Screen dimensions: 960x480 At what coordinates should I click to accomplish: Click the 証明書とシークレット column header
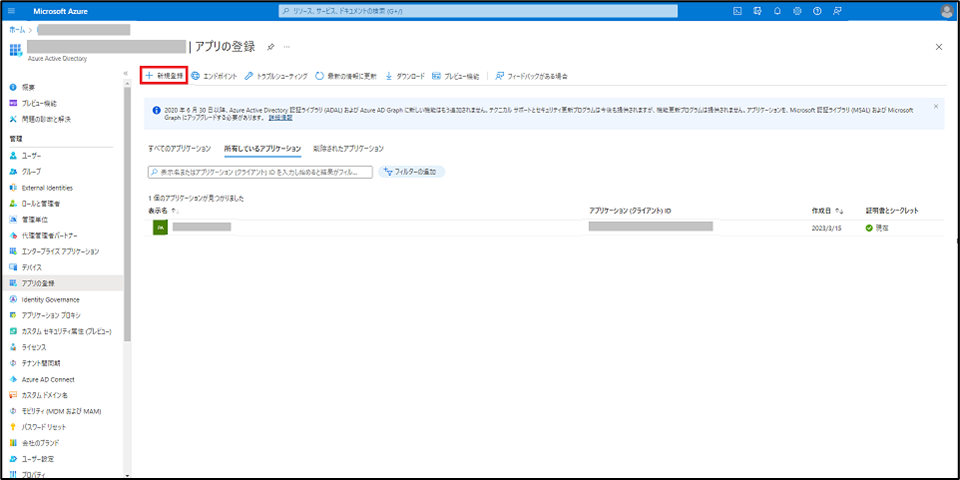[x=891, y=211]
